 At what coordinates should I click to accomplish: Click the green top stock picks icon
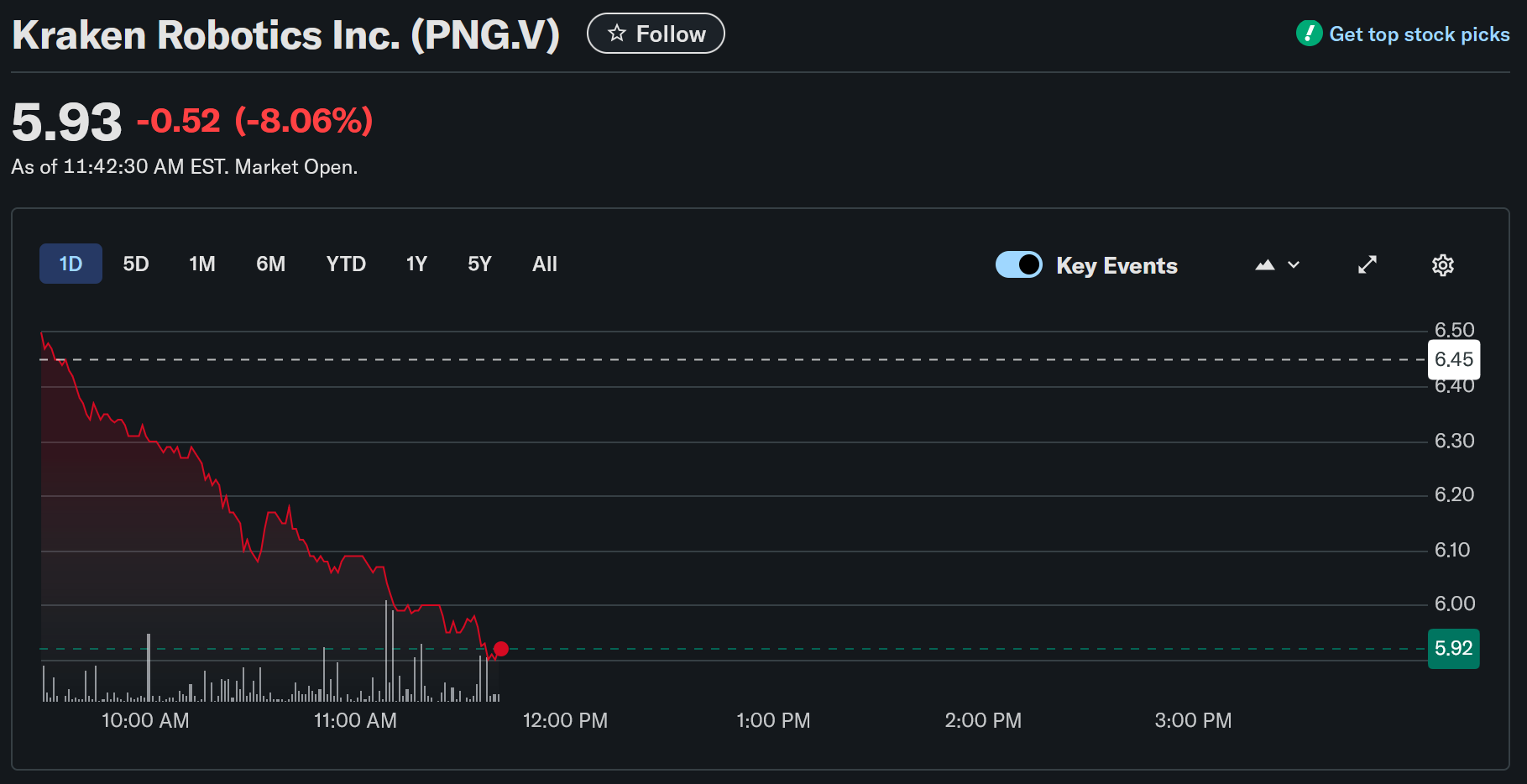coord(1309,34)
